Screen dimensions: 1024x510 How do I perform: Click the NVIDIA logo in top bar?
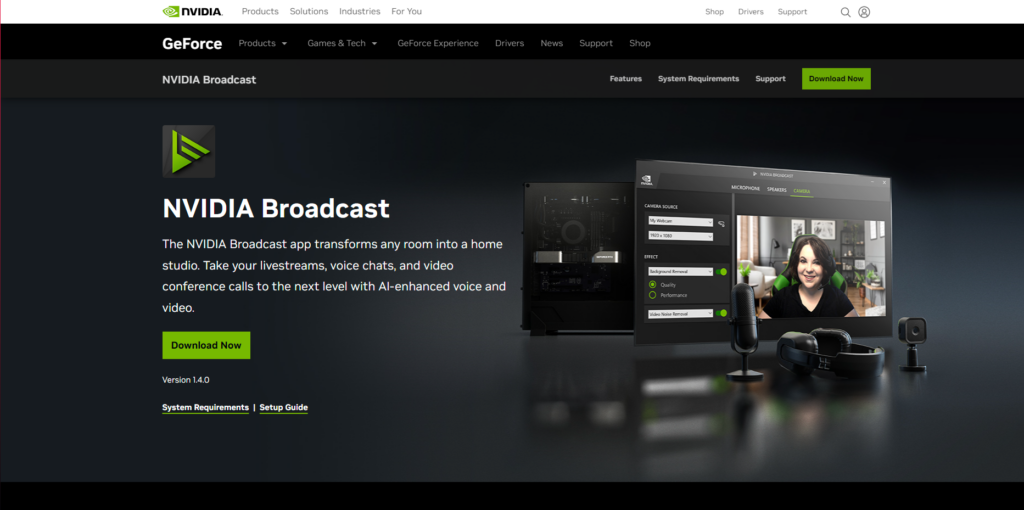pos(192,12)
